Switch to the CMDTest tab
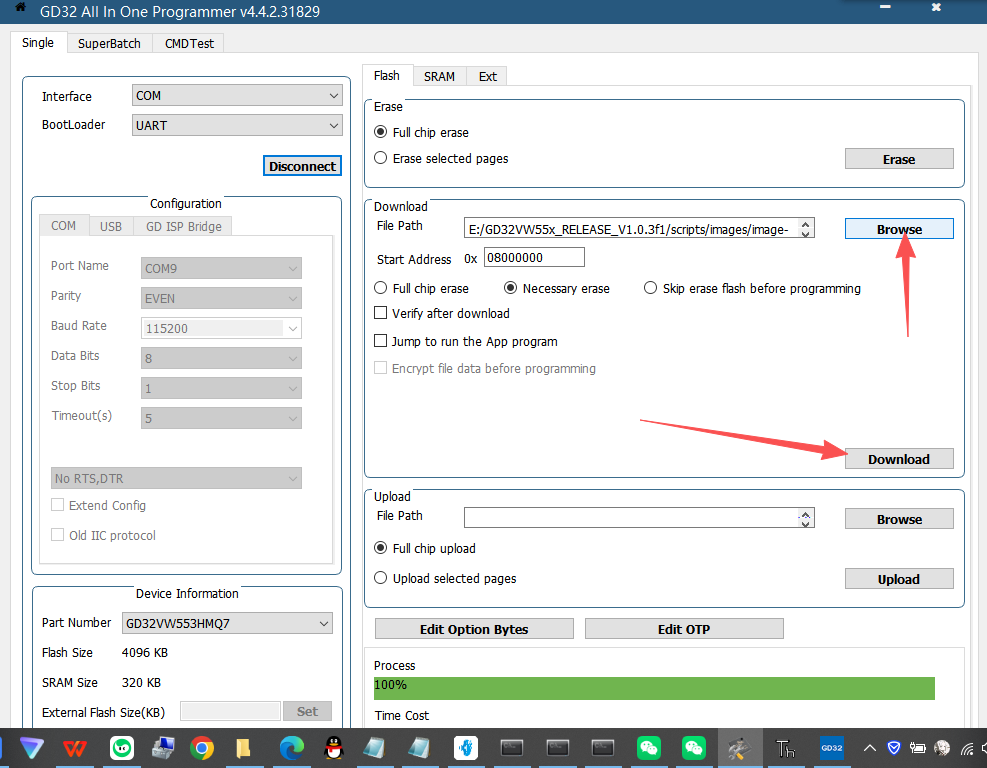Screen dimensions: 987x768 point(189,43)
